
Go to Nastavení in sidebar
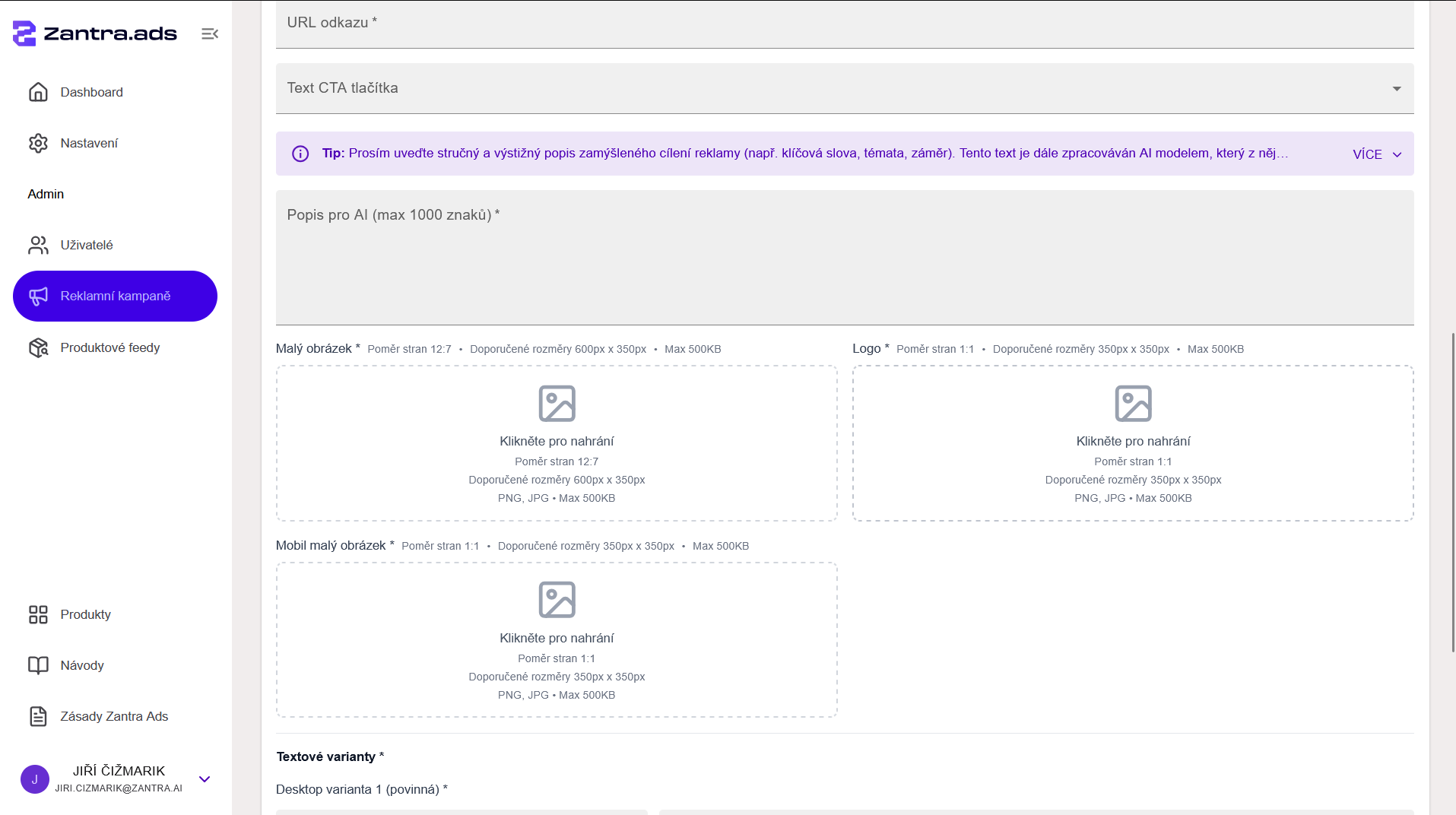(x=115, y=143)
